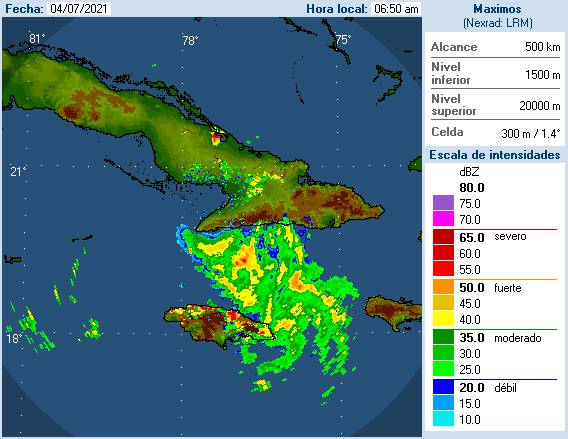Click the Maximos title heading
The height and width of the screenshot is (439, 568).
(x=497, y=9)
